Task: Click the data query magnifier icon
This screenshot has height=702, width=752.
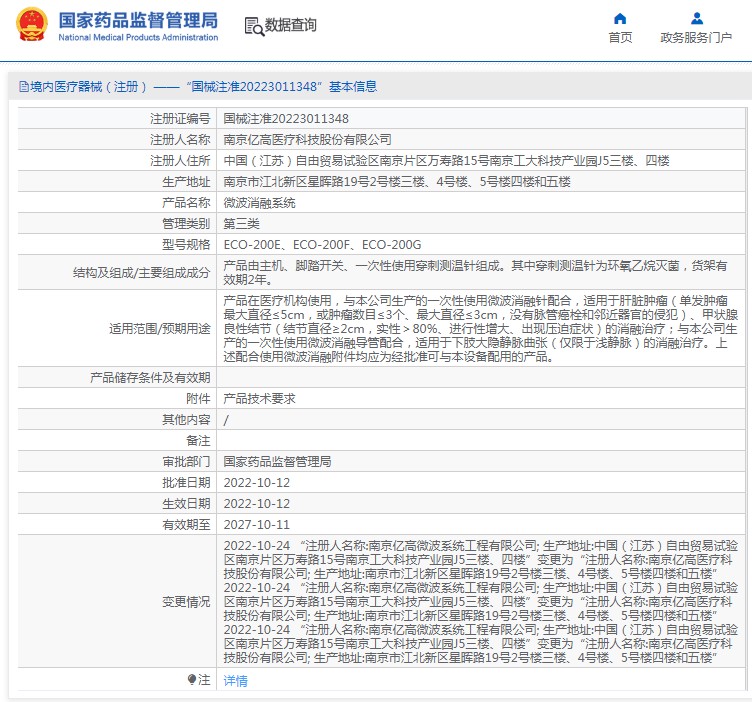Action: click(x=253, y=26)
